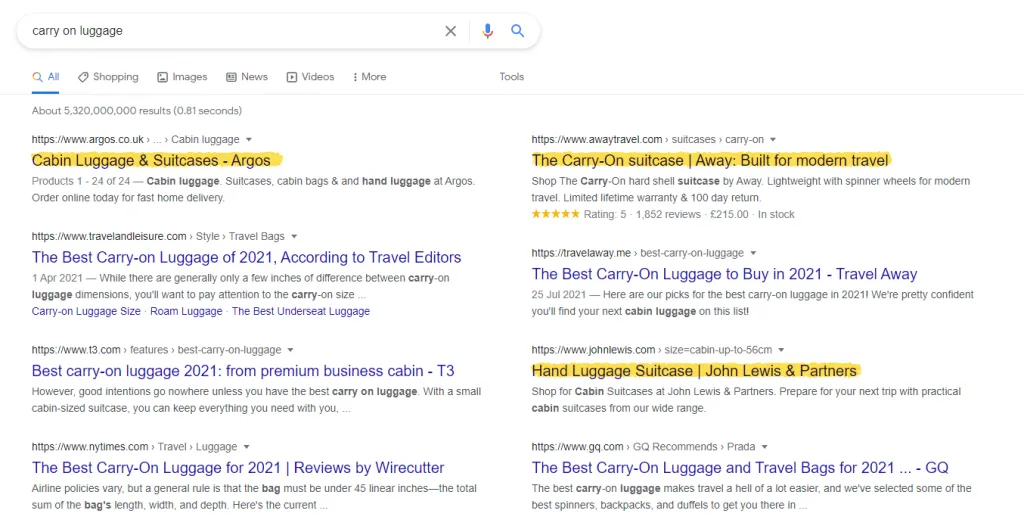This screenshot has width=1024, height=526.
Task: Click the https://www.nytimes.com breadcrumb URL
Action: pyautogui.click(x=90, y=447)
